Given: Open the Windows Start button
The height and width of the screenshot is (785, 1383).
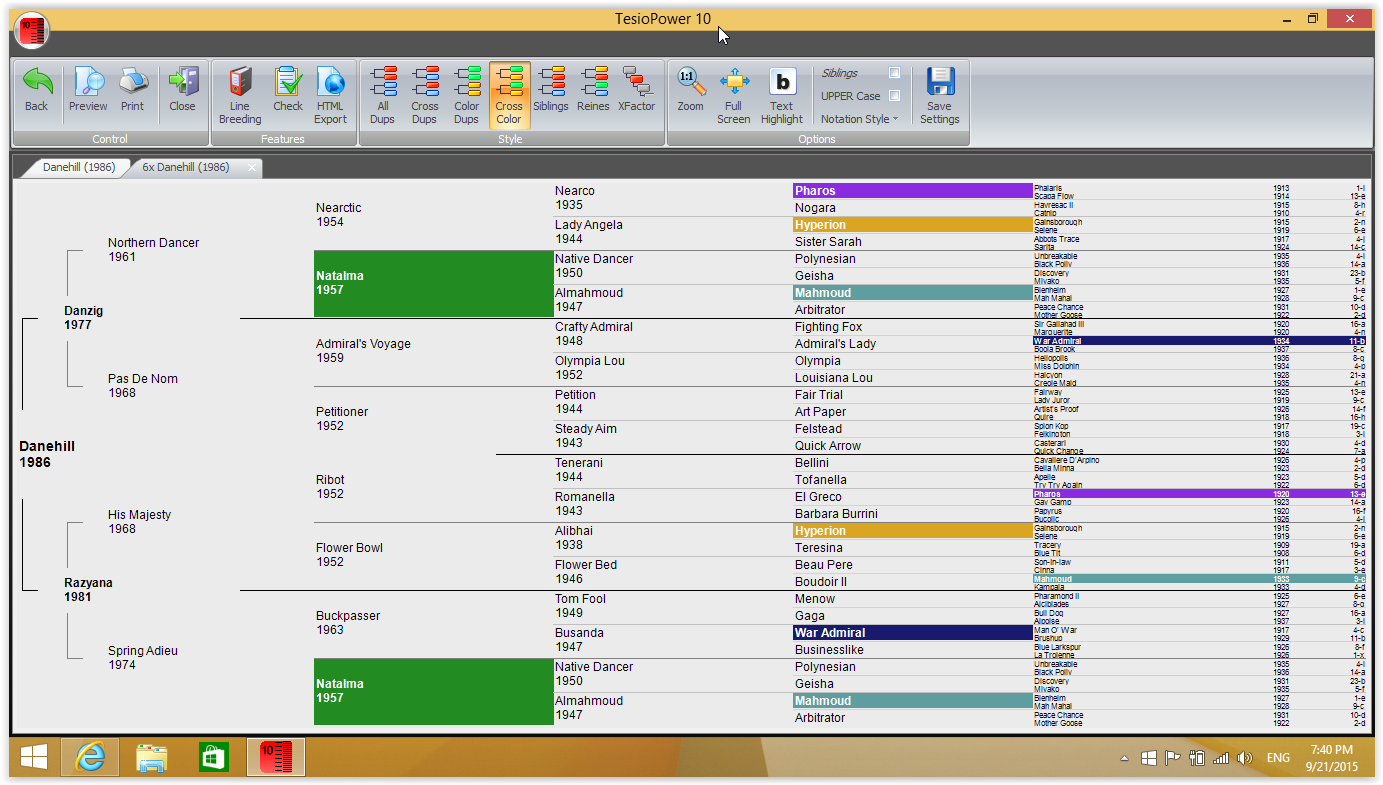Looking at the screenshot, I should click(33, 758).
